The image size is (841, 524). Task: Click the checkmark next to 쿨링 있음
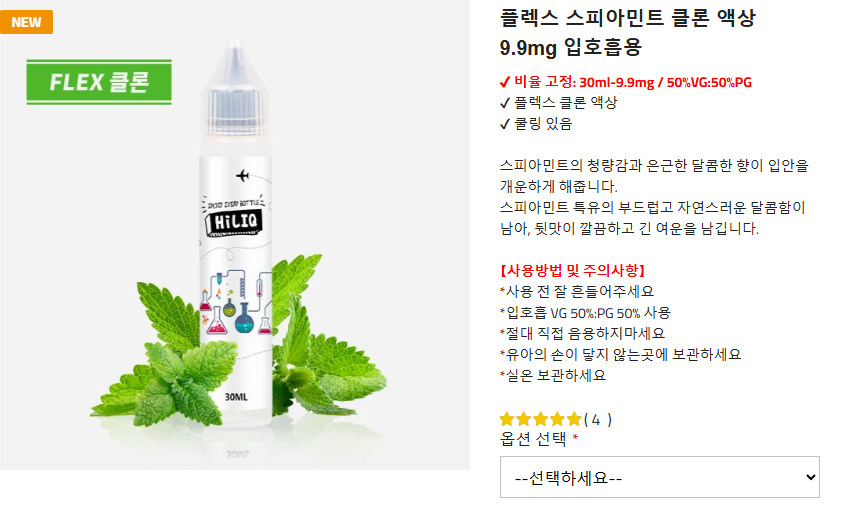505,124
